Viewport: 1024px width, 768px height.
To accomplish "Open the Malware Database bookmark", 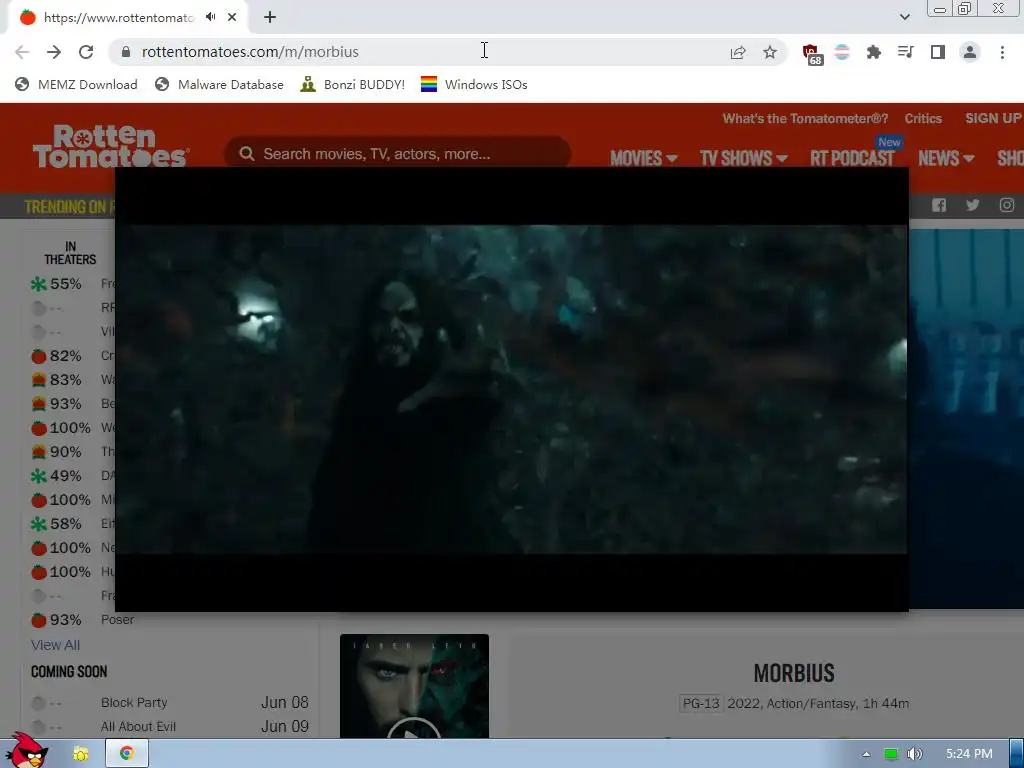I will [219, 84].
